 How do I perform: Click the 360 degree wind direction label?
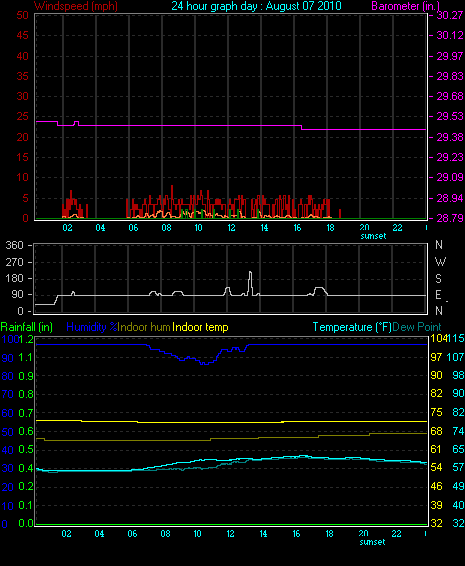click(x=14, y=245)
